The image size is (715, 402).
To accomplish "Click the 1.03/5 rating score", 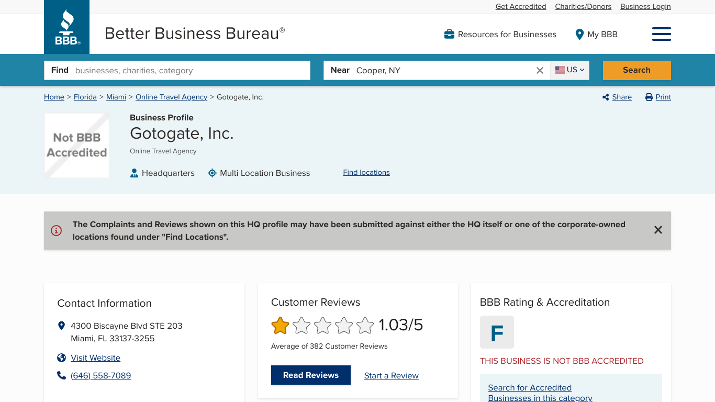I will tap(401, 325).
